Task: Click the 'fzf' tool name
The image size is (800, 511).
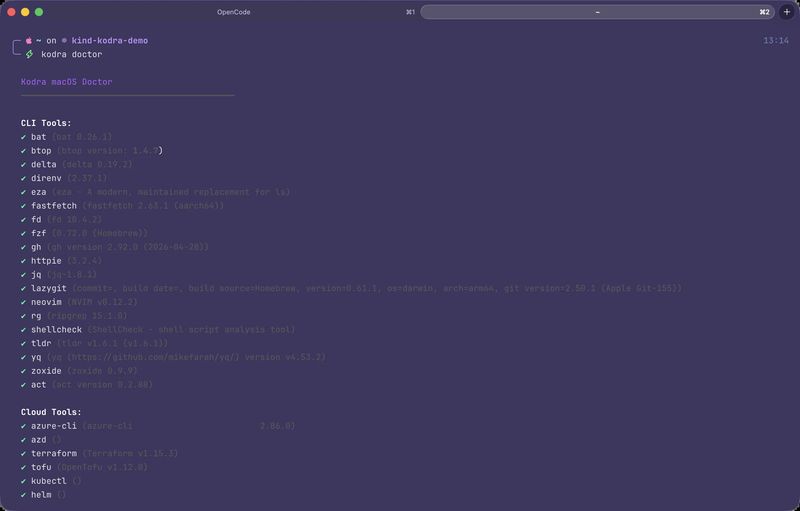Action: click(x=38, y=233)
